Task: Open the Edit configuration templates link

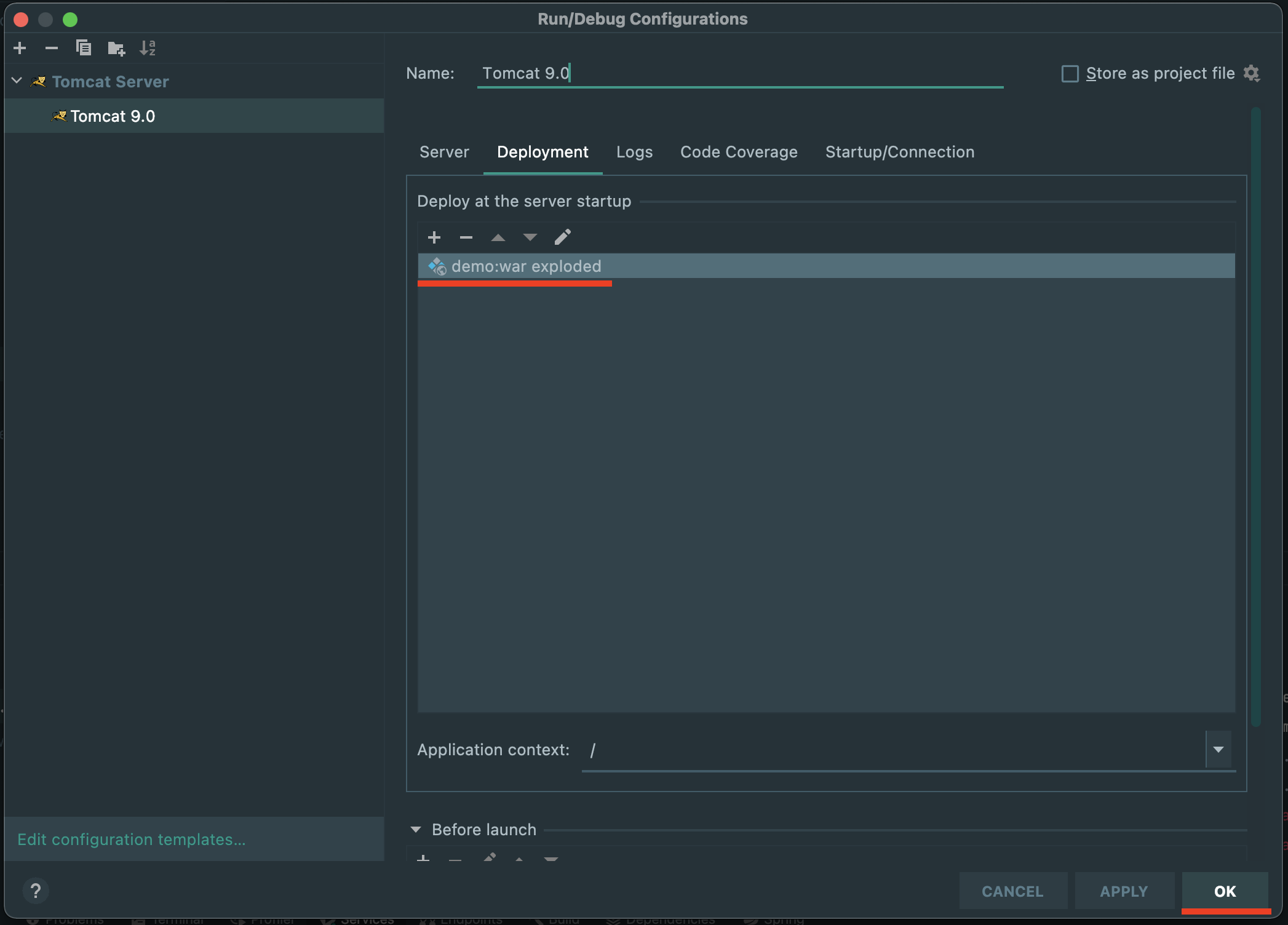Action: 132,840
